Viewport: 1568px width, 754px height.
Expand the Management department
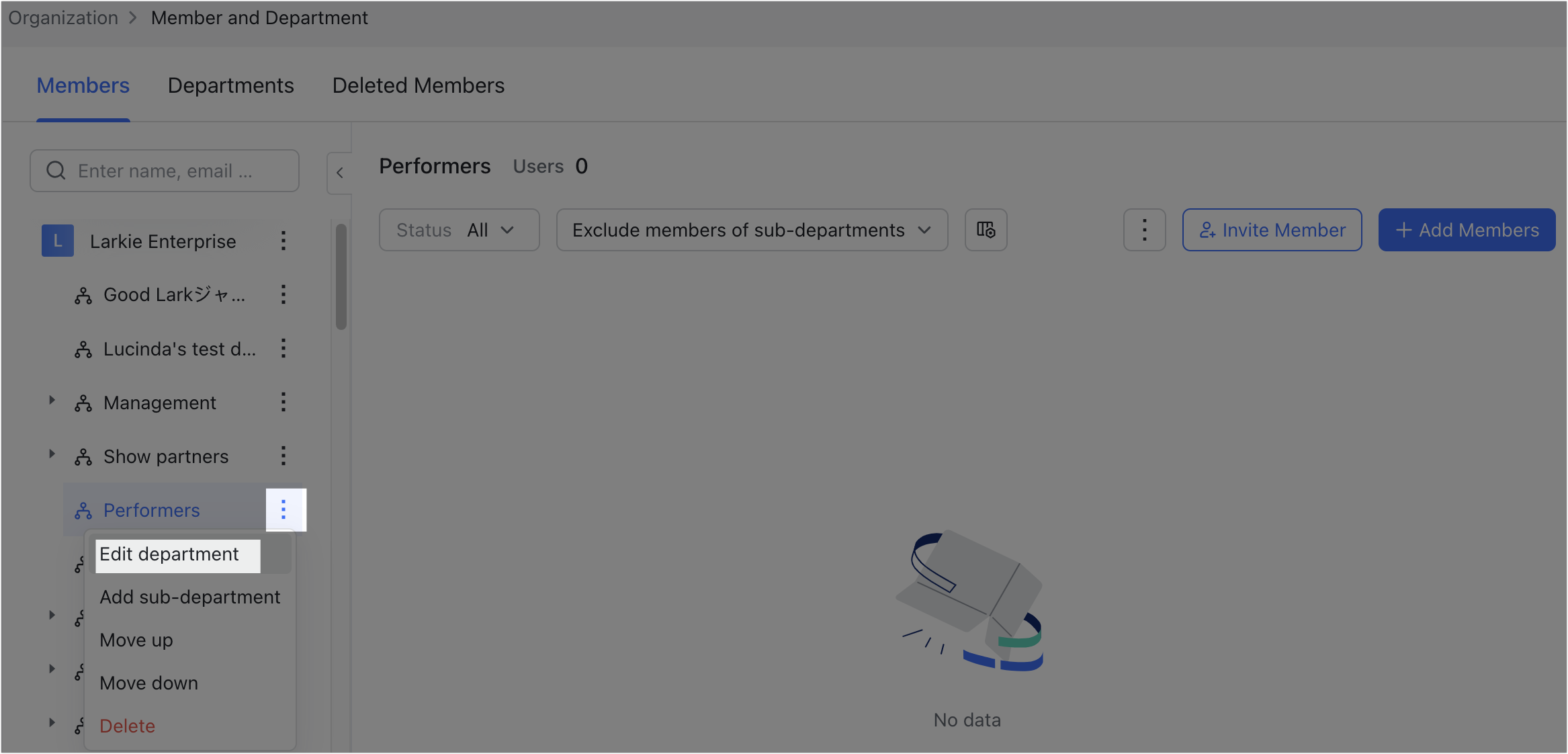(x=52, y=401)
